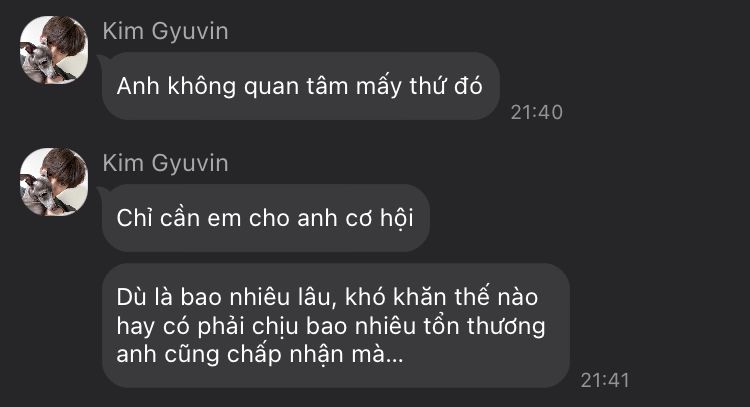Select the second Kim Gyuvin sender name
The image size is (750, 407).
coord(165,164)
